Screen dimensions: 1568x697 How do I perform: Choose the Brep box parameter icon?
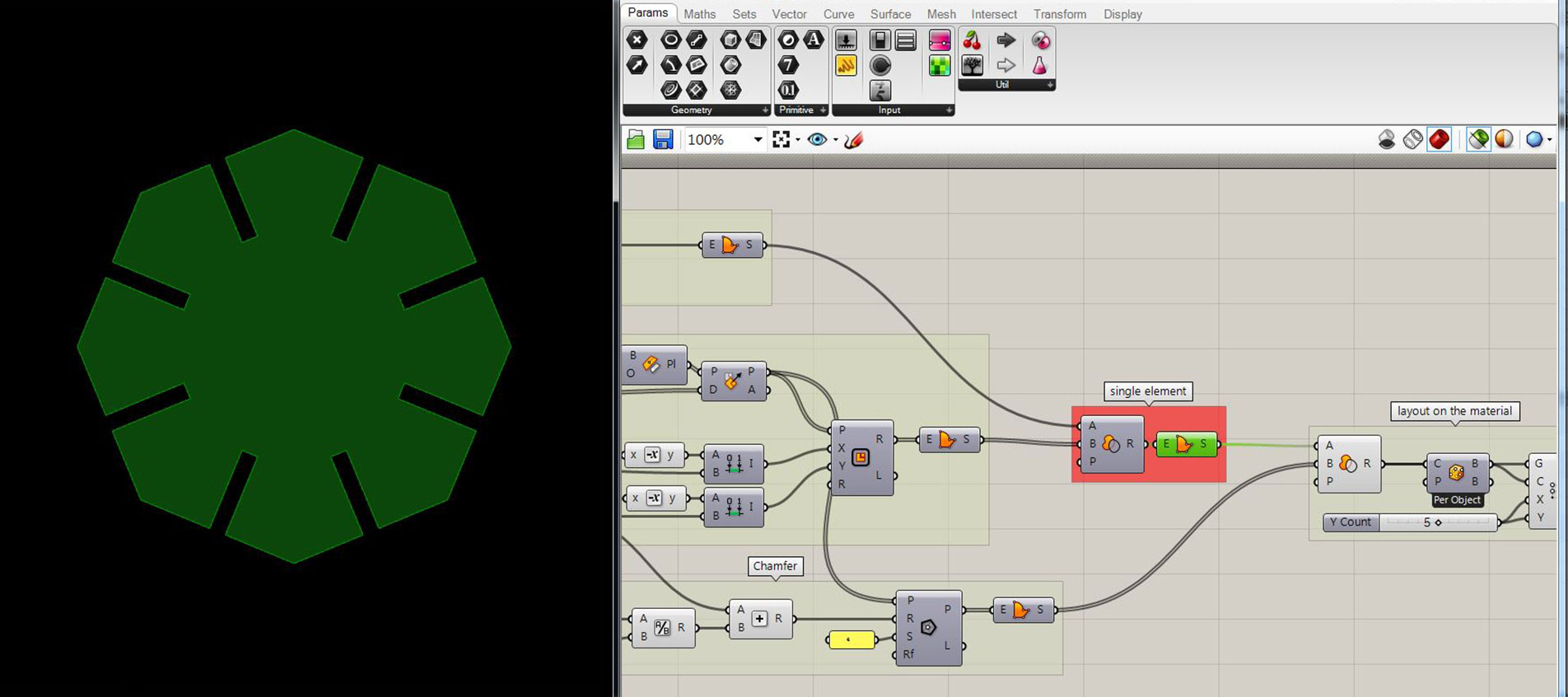click(730, 40)
